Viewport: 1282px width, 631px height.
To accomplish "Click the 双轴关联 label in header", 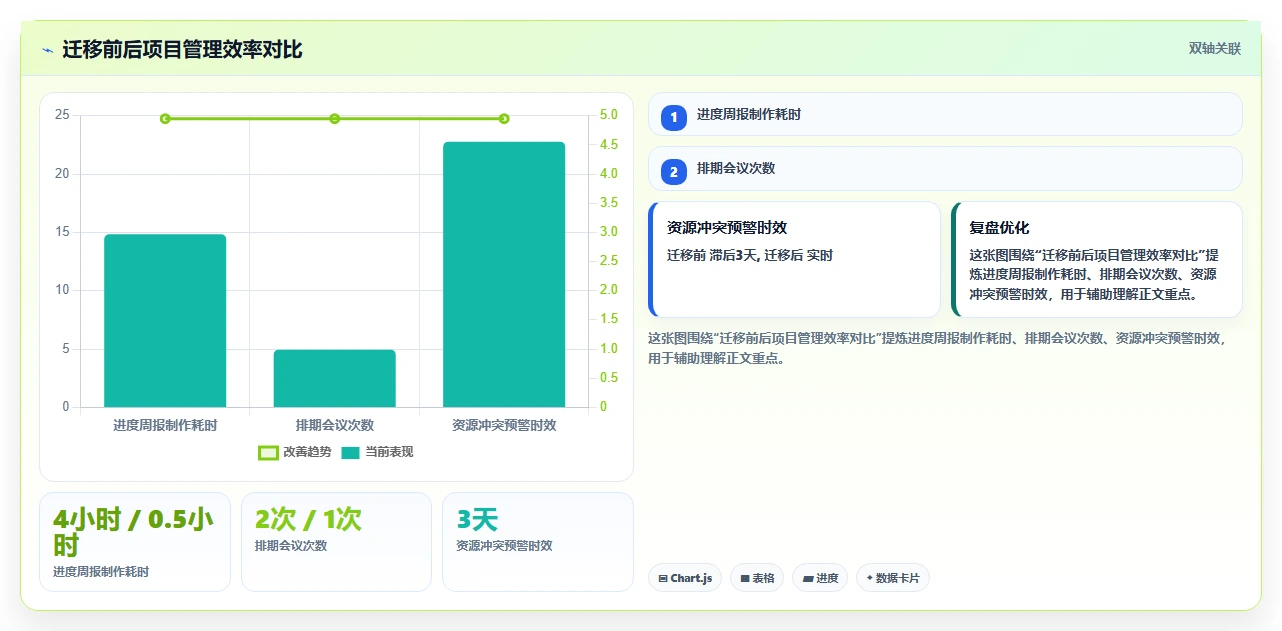I will (x=1214, y=49).
